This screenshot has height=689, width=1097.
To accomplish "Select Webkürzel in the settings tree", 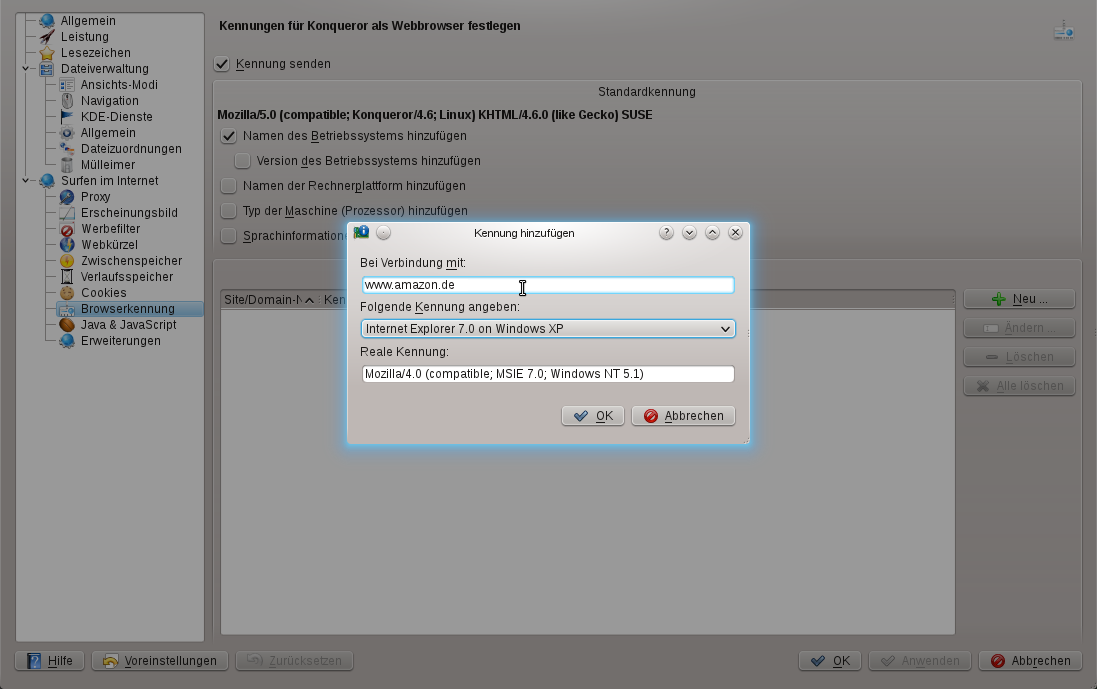I will pos(109,245).
